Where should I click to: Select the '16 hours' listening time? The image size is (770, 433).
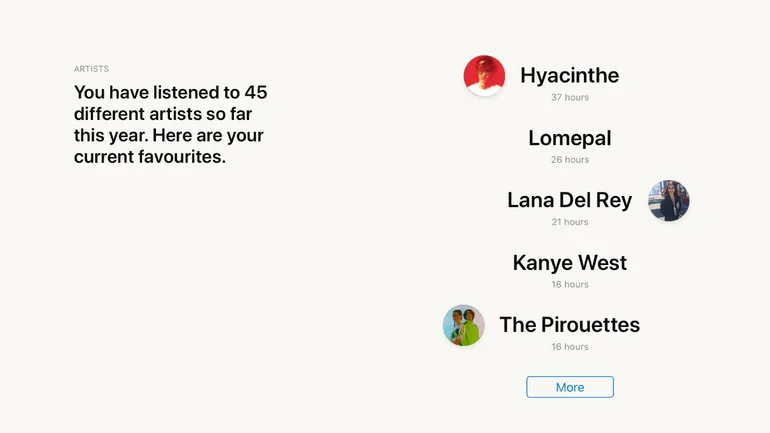570,347
